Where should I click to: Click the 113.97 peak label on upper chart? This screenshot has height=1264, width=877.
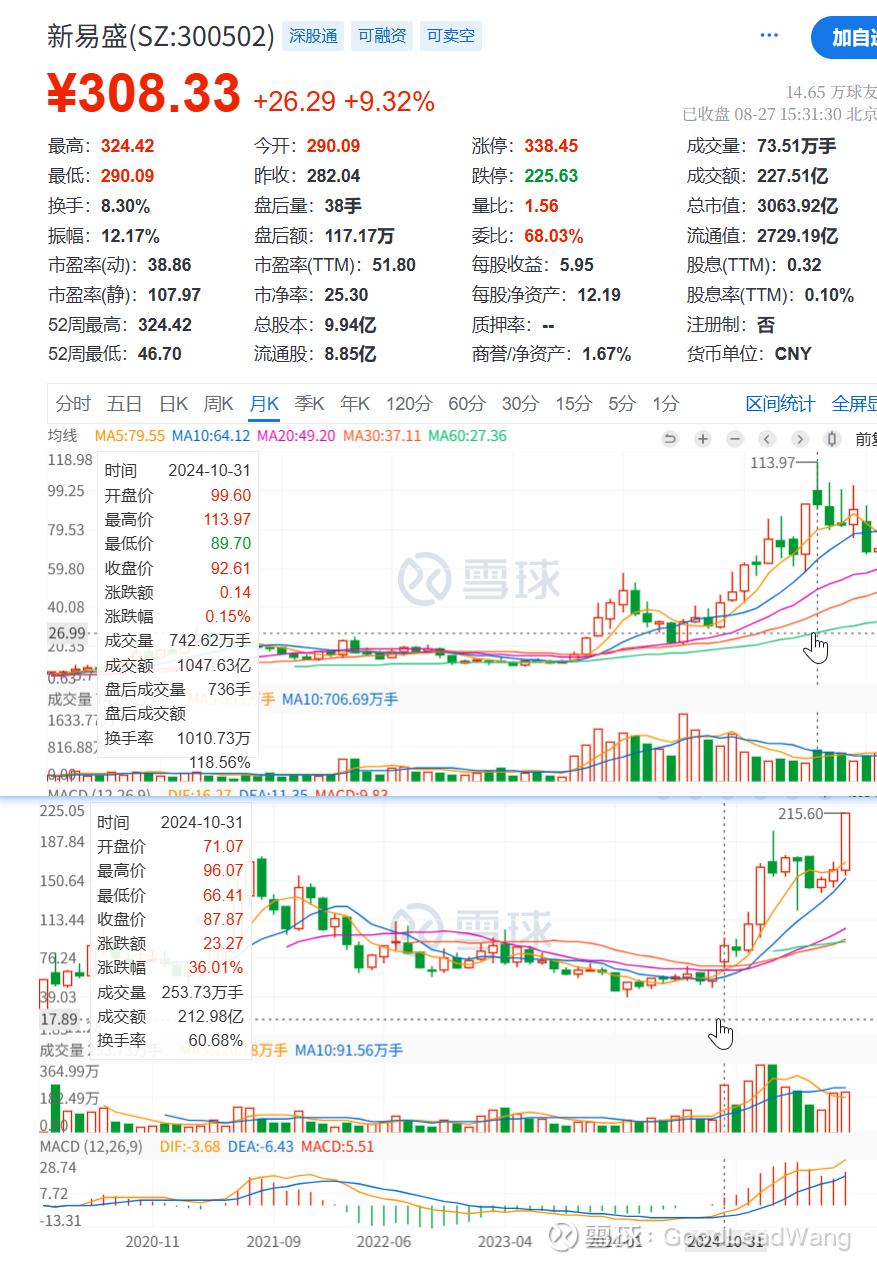771,462
